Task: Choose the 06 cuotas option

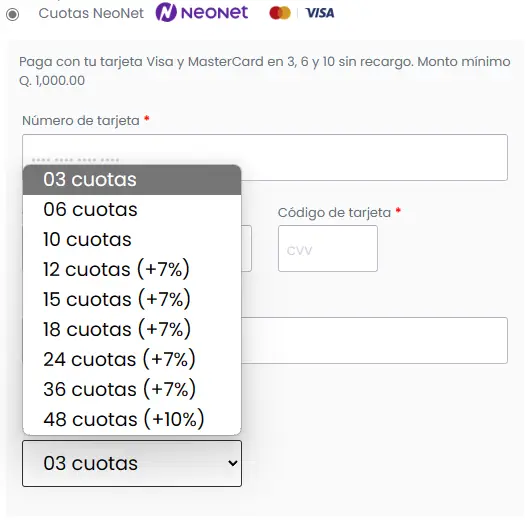Action: [132, 209]
